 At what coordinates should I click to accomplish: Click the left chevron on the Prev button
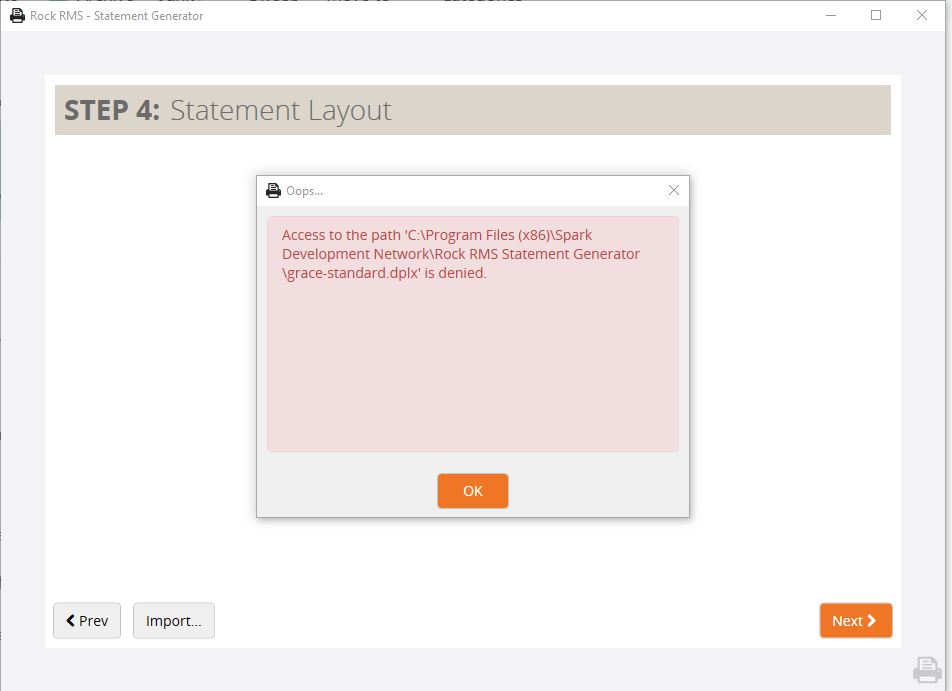71,621
